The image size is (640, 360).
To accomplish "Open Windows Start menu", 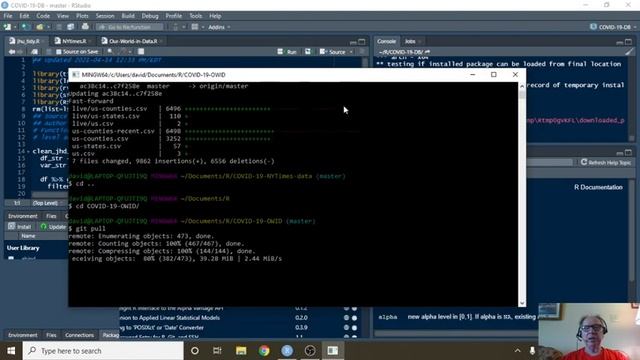I will point(11,351).
